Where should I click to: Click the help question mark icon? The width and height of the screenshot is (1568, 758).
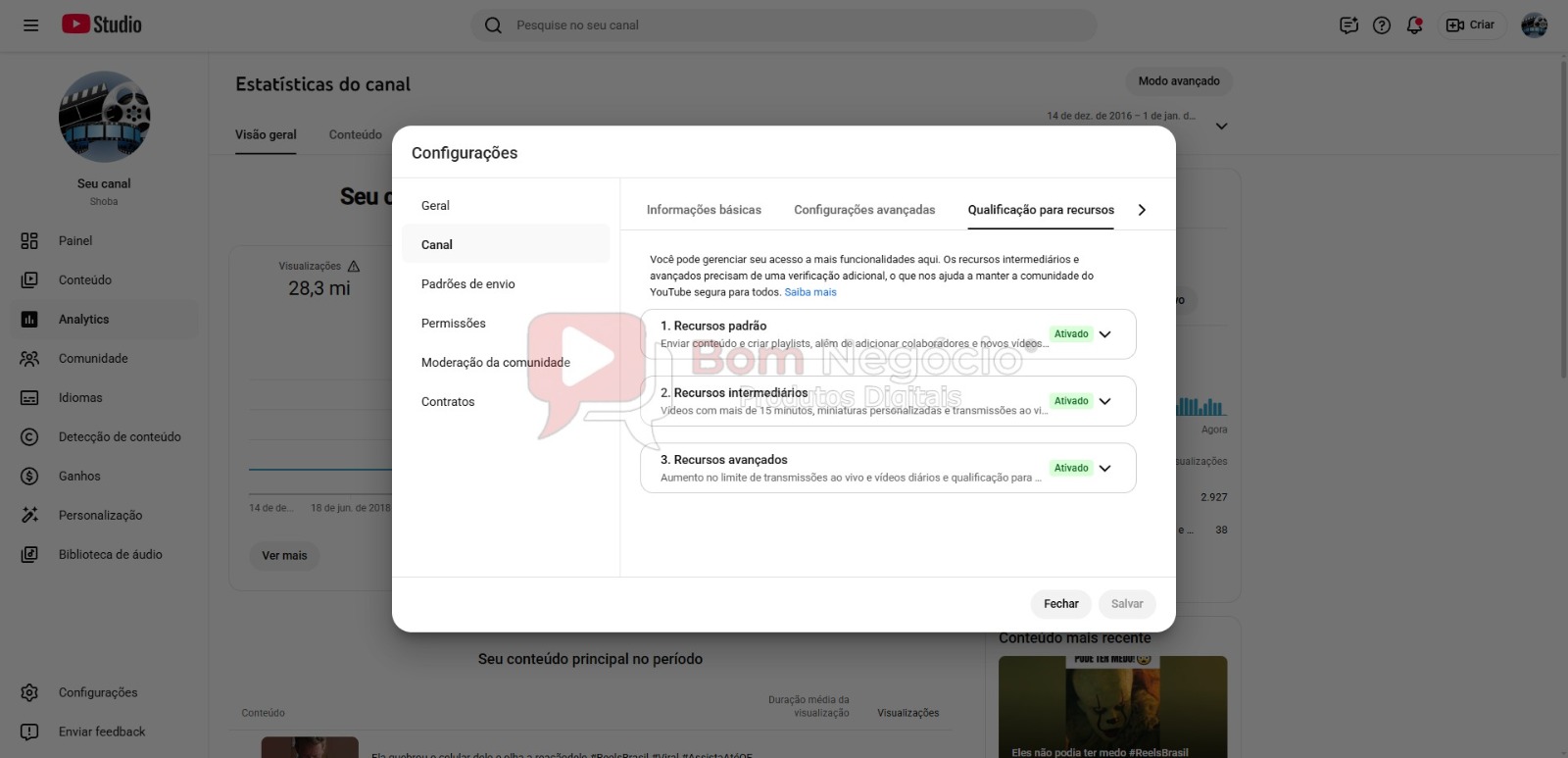coord(1382,25)
